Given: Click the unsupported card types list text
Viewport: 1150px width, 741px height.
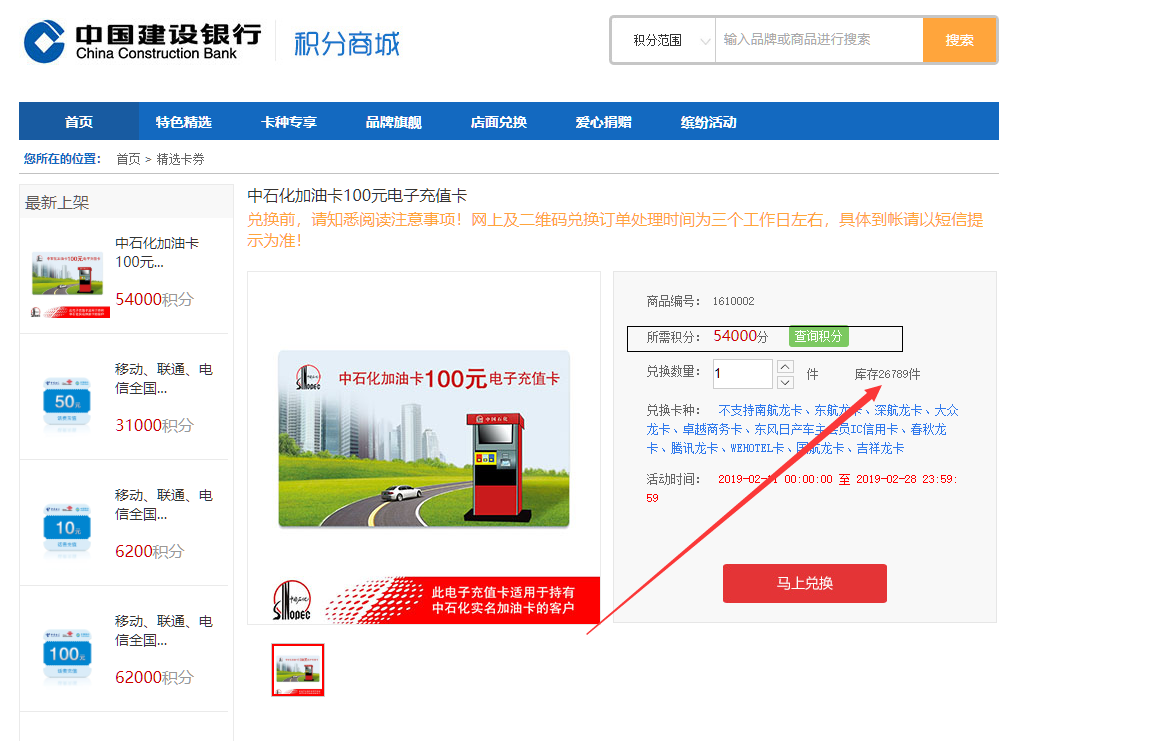Looking at the screenshot, I should [x=802, y=429].
